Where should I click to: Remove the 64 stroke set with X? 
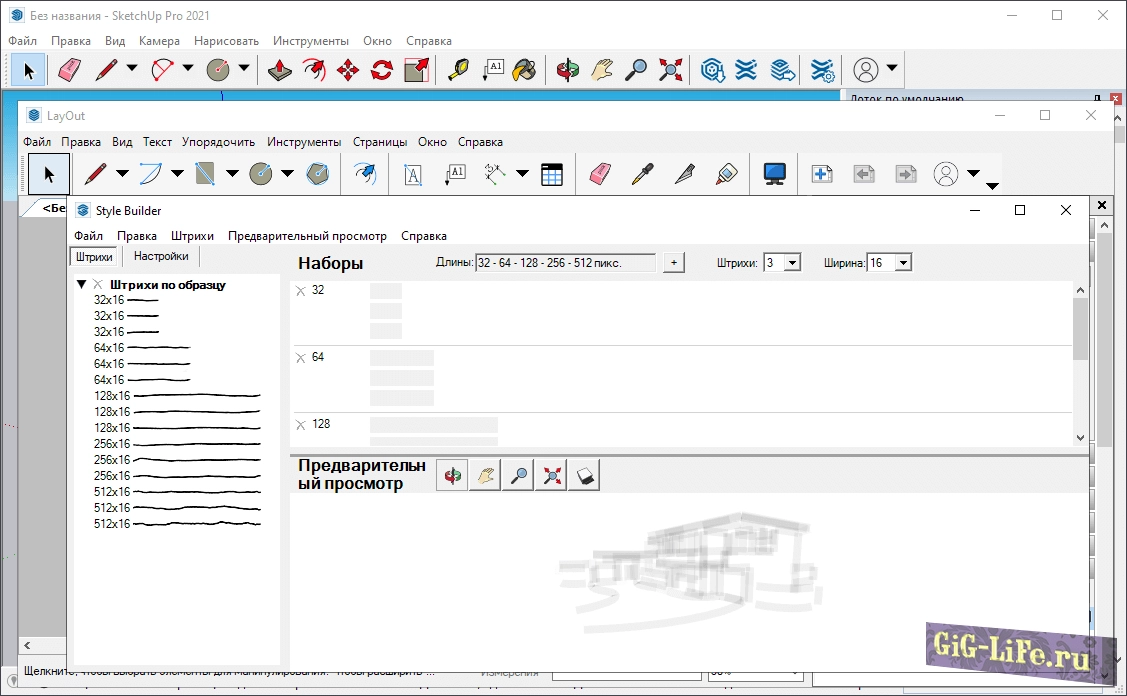point(300,358)
